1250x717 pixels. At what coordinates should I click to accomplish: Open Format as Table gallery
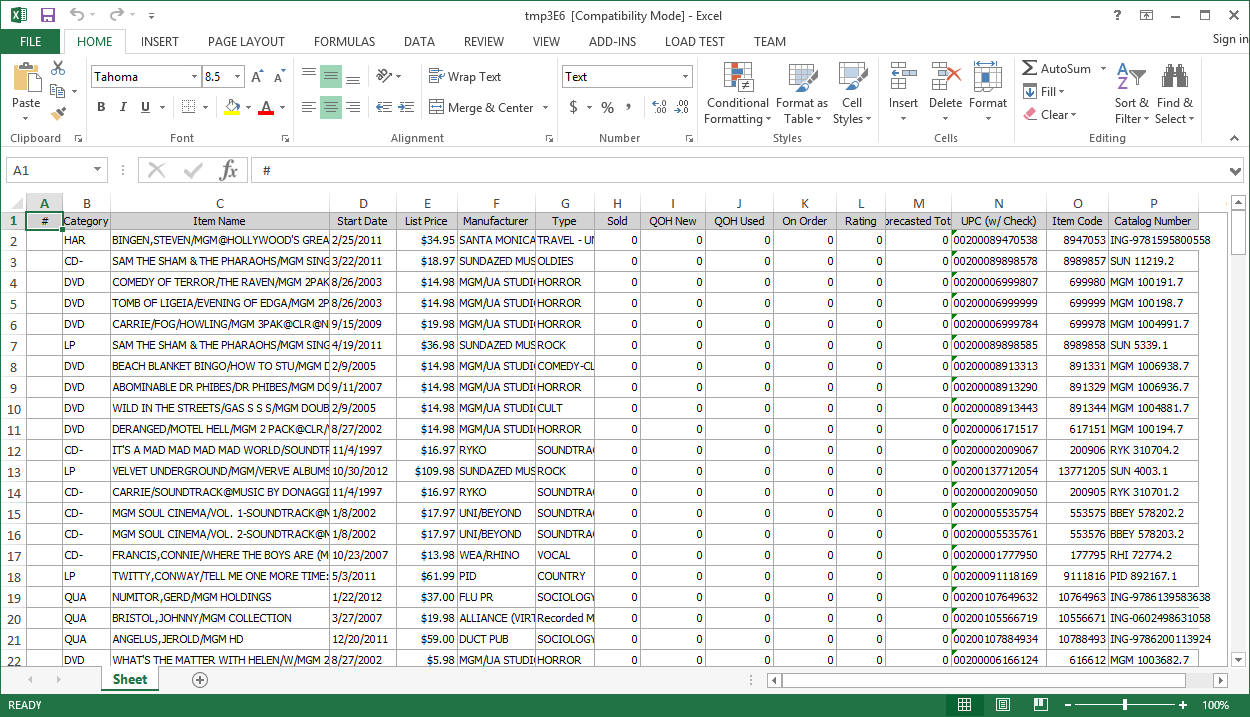click(802, 93)
